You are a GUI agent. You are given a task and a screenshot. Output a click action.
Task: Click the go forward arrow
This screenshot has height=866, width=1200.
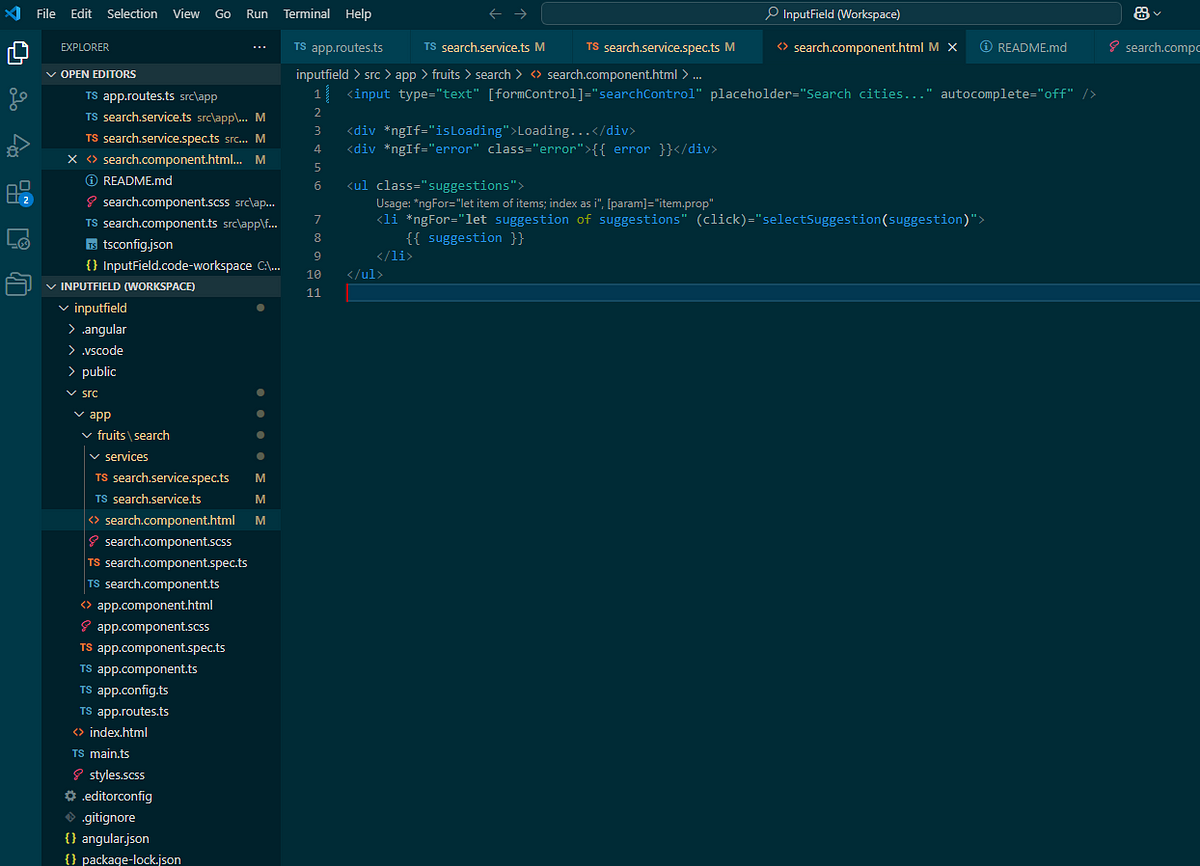pos(520,14)
